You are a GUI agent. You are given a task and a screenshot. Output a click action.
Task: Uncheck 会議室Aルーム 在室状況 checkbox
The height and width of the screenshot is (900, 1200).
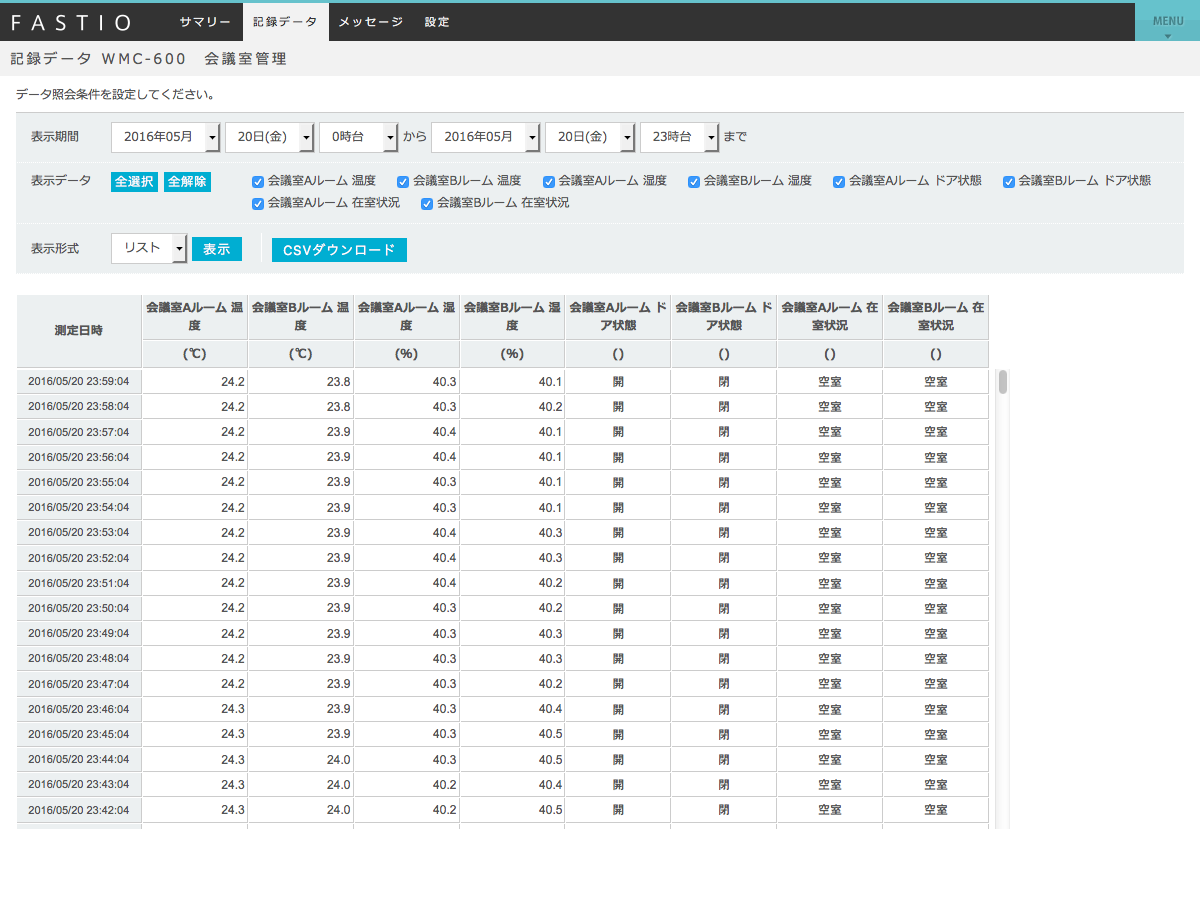[258, 203]
